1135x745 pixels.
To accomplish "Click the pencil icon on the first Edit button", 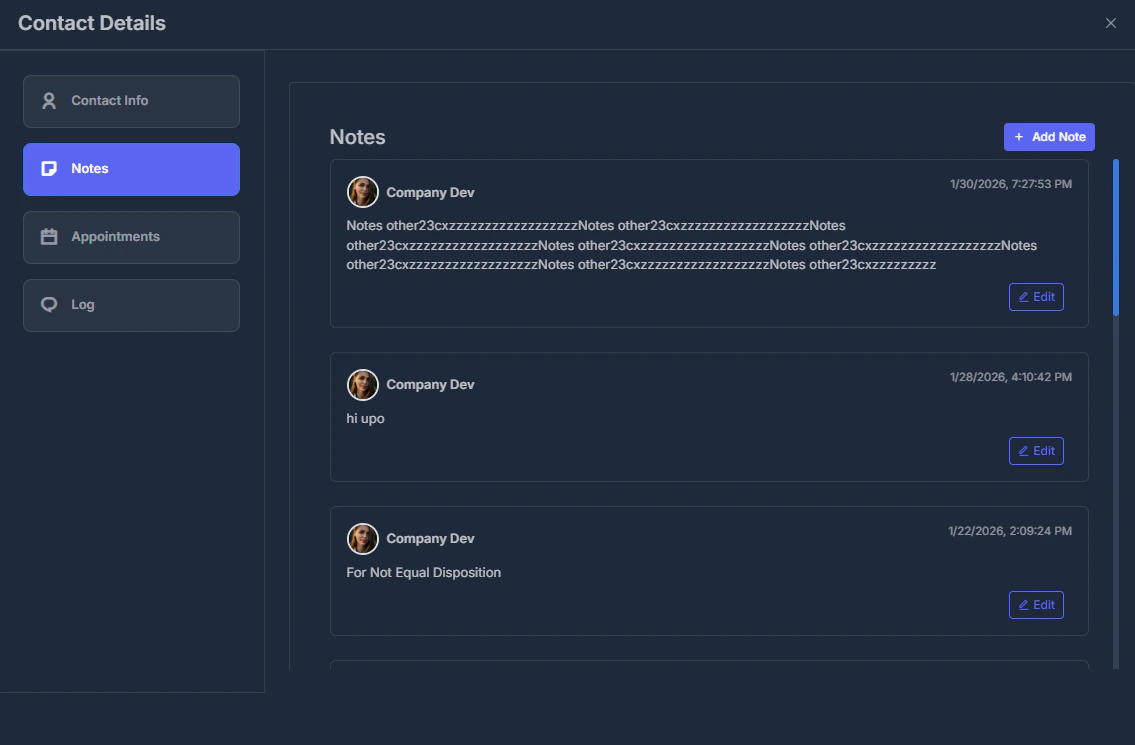I will pyautogui.click(x=1023, y=296).
